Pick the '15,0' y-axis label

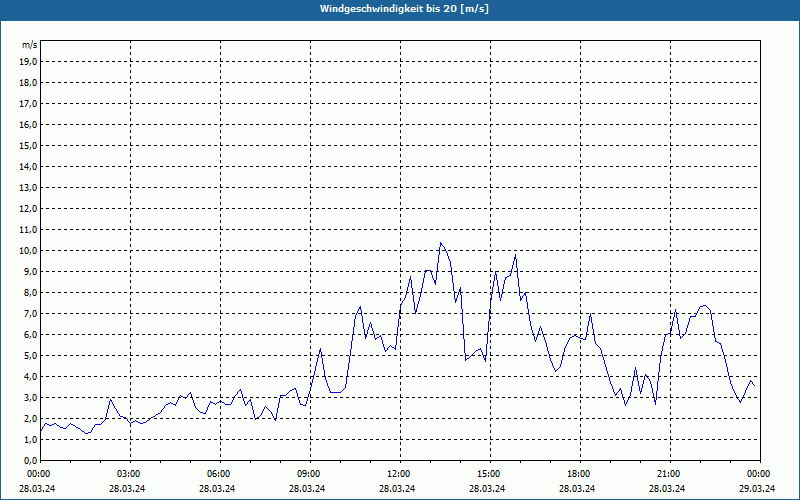(x=29, y=145)
